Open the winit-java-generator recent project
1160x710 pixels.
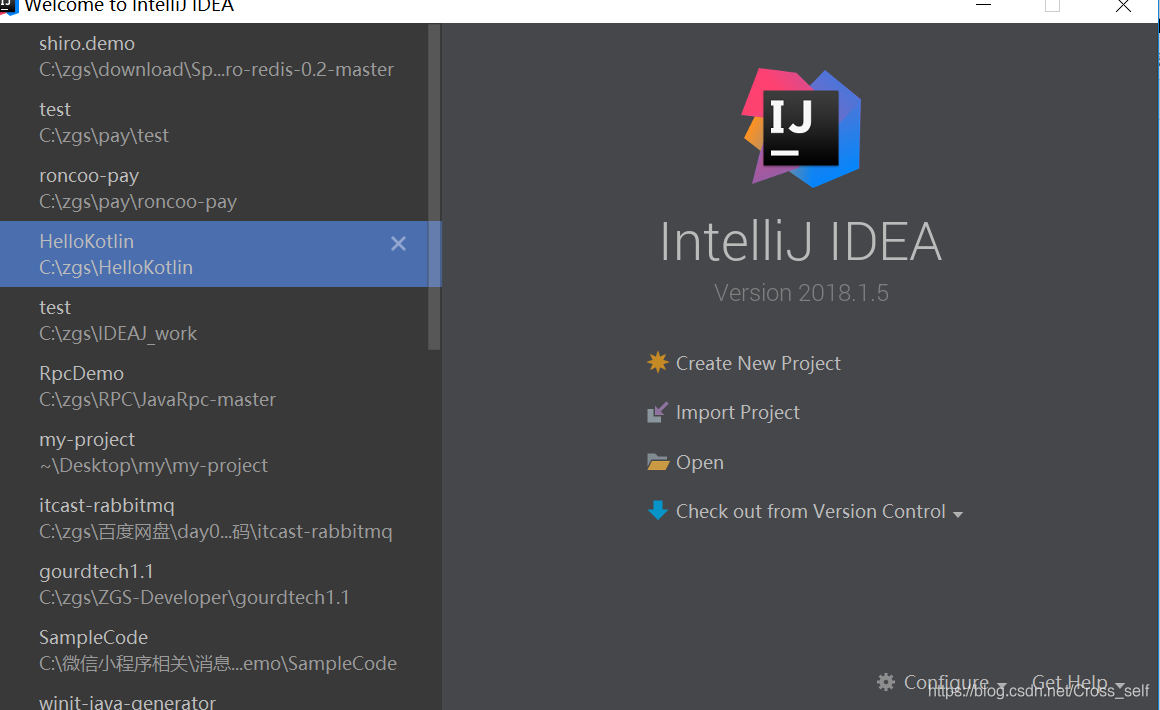(x=214, y=699)
